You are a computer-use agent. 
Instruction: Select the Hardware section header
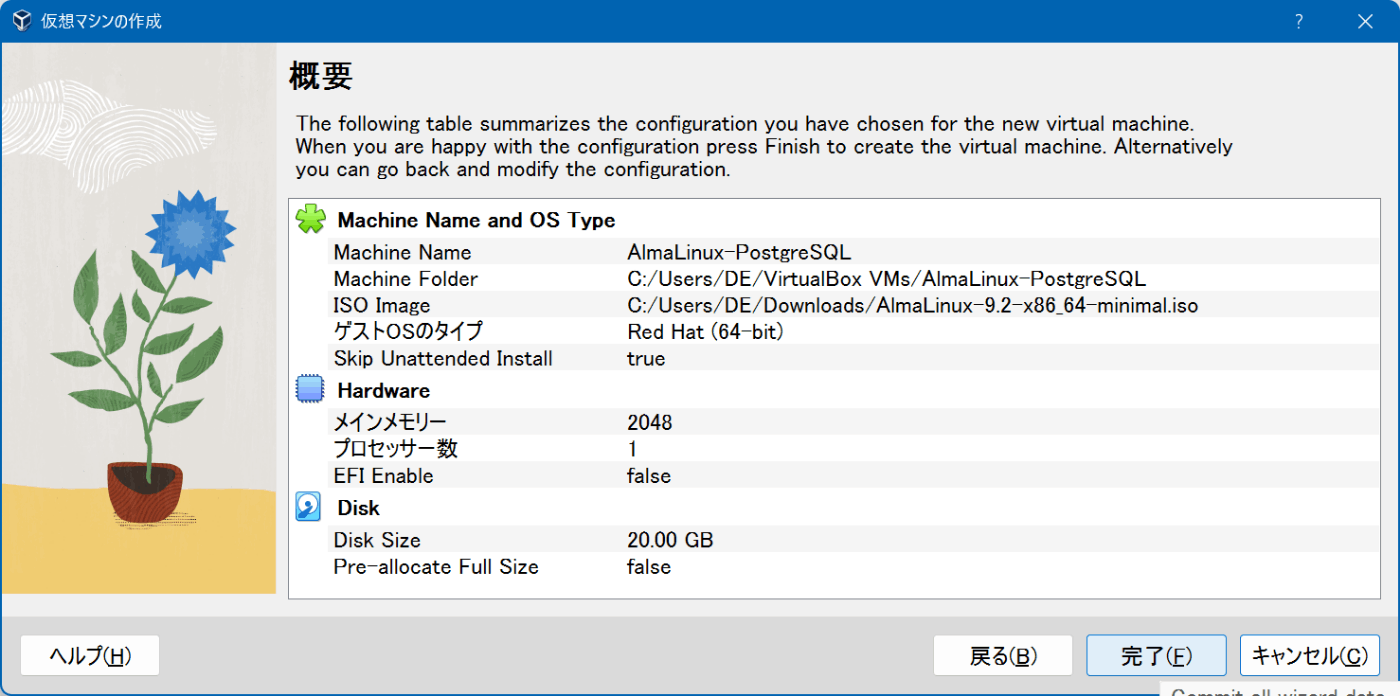point(384,390)
